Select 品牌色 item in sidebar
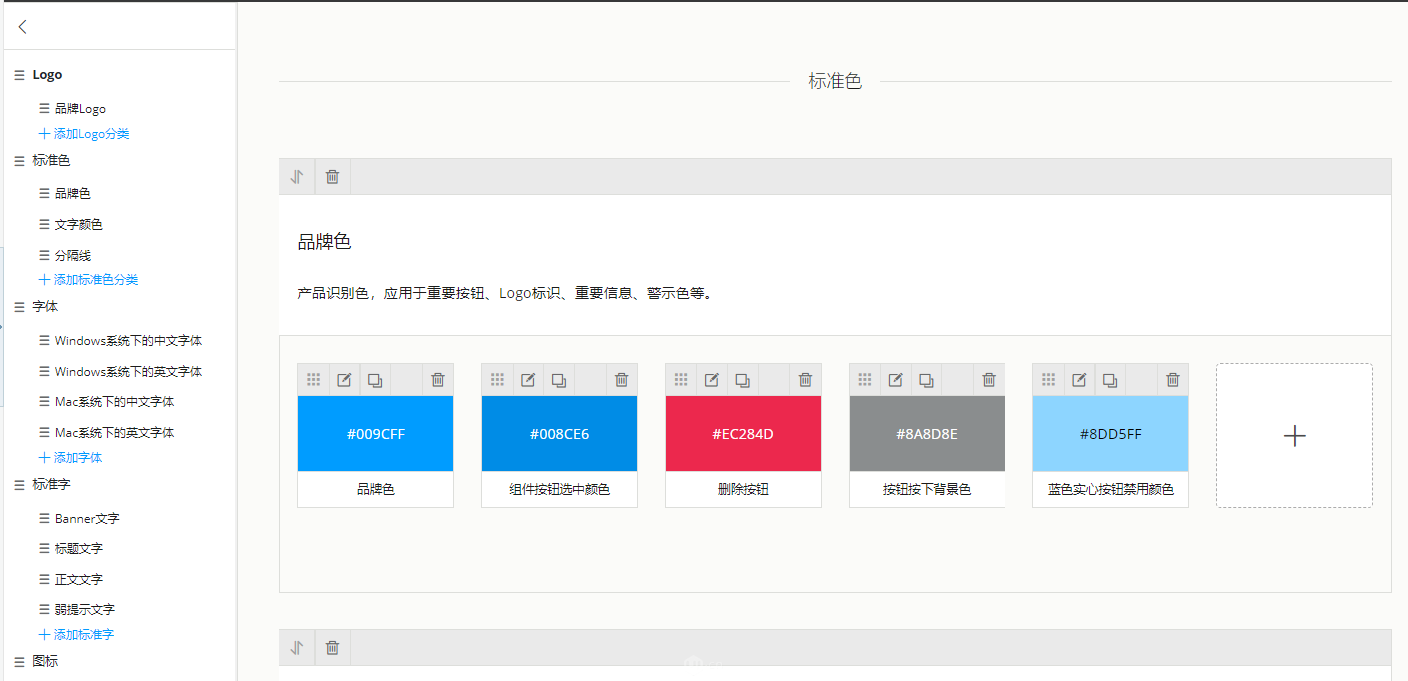This screenshot has height=681, width=1408. pyautogui.click(x=72, y=194)
